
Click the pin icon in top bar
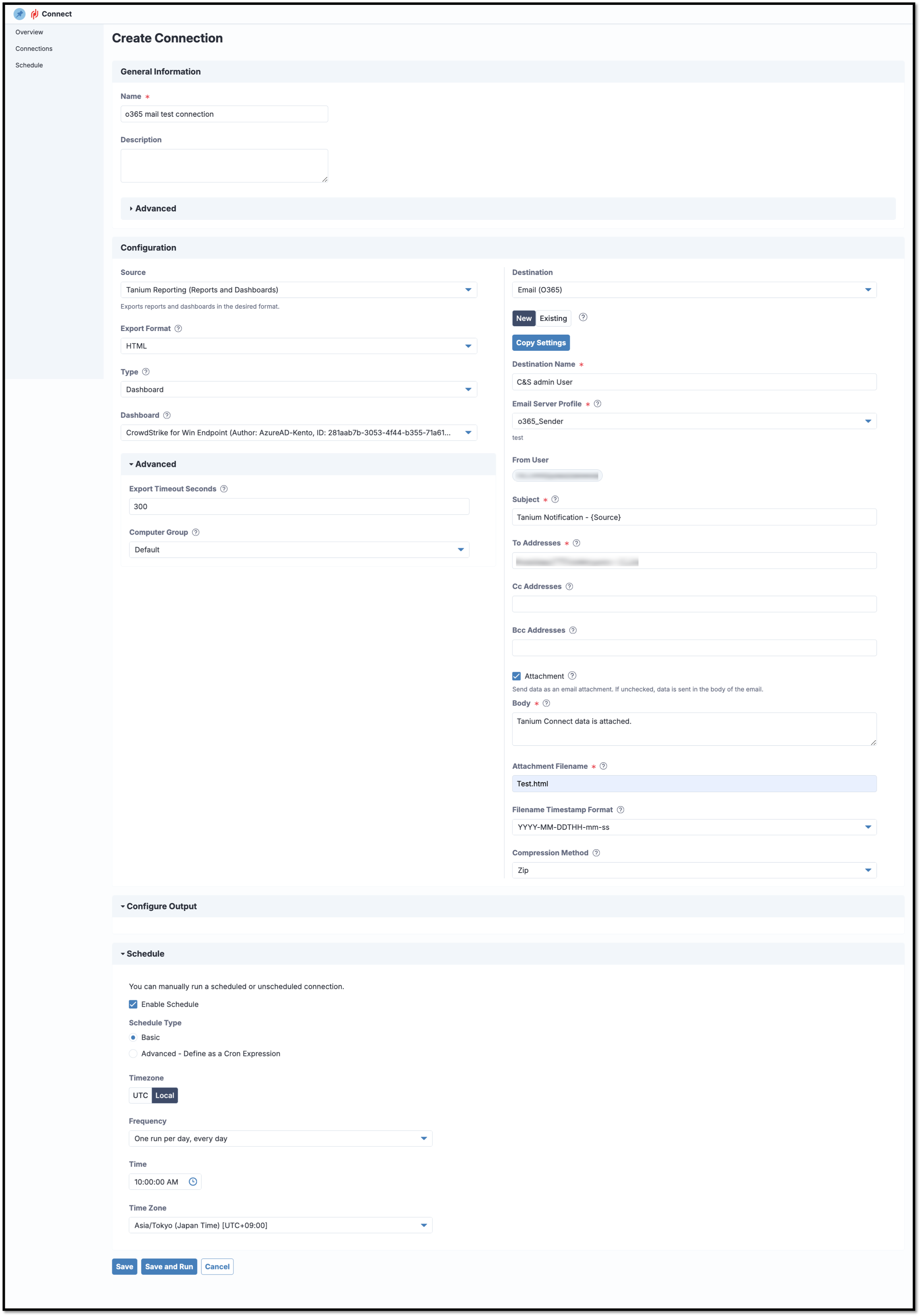click(19, 14)
